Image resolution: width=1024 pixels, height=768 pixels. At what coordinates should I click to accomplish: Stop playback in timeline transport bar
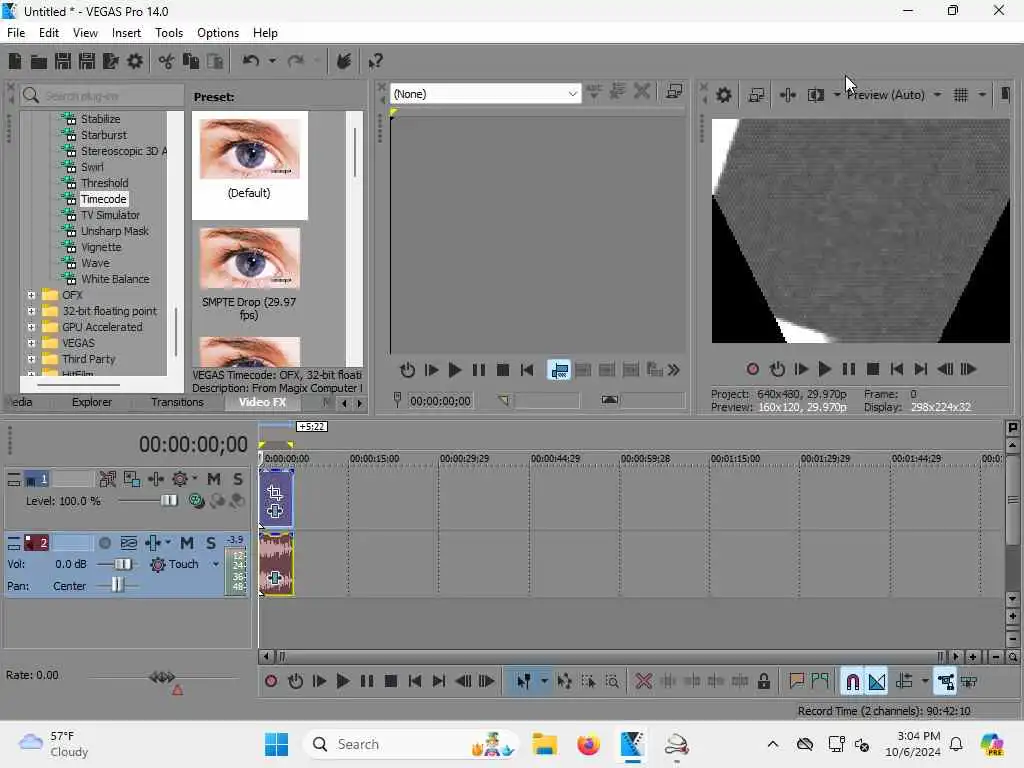tap(391, 682)
